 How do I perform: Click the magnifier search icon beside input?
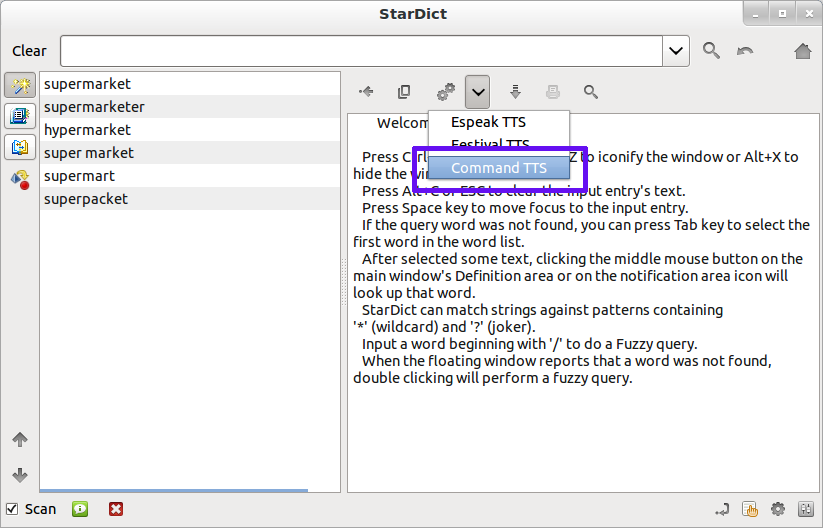[x=711, y=50]
